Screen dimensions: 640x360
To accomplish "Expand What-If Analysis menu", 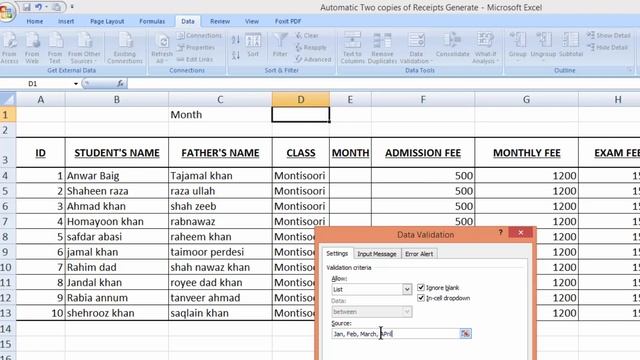I will coord(485,48).
